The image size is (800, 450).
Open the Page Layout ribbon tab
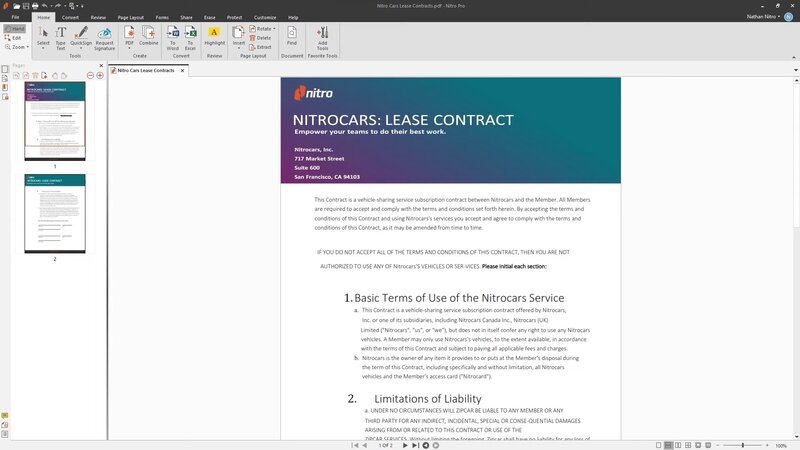point(131,17)
